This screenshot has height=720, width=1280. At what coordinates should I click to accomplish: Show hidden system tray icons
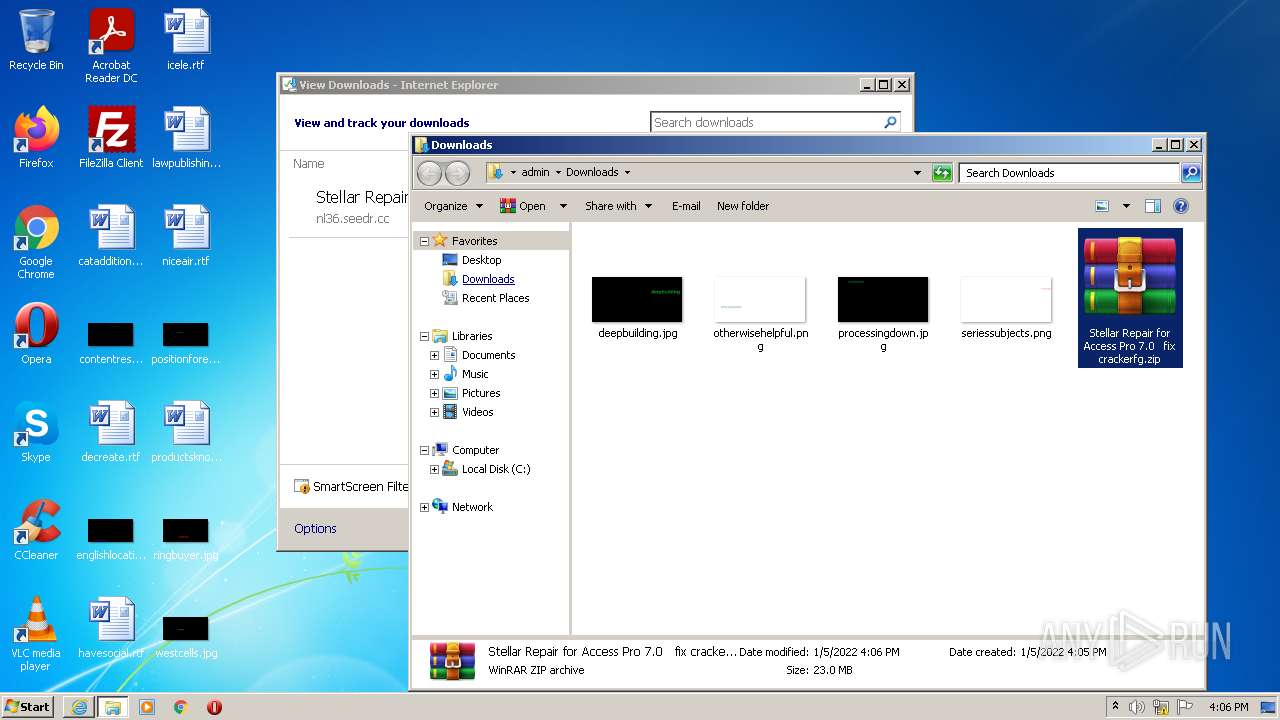(1115, 707)
